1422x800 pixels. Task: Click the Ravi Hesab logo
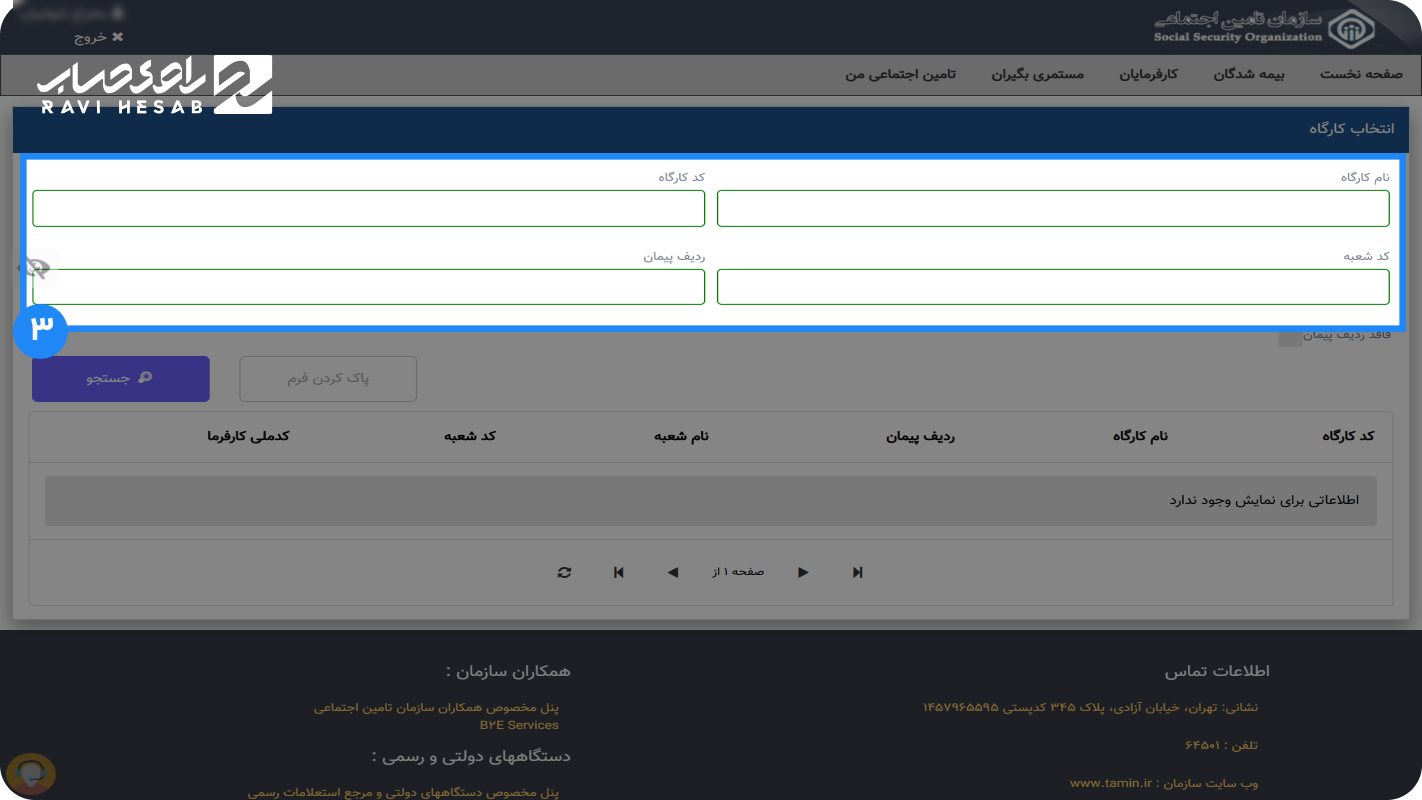[155, 85]
